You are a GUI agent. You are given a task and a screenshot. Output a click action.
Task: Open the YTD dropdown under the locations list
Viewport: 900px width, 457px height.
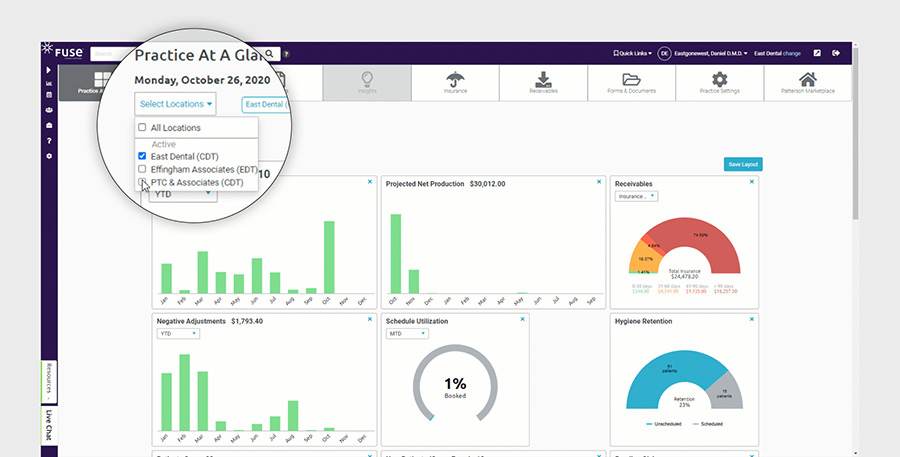tap(183, 194)
